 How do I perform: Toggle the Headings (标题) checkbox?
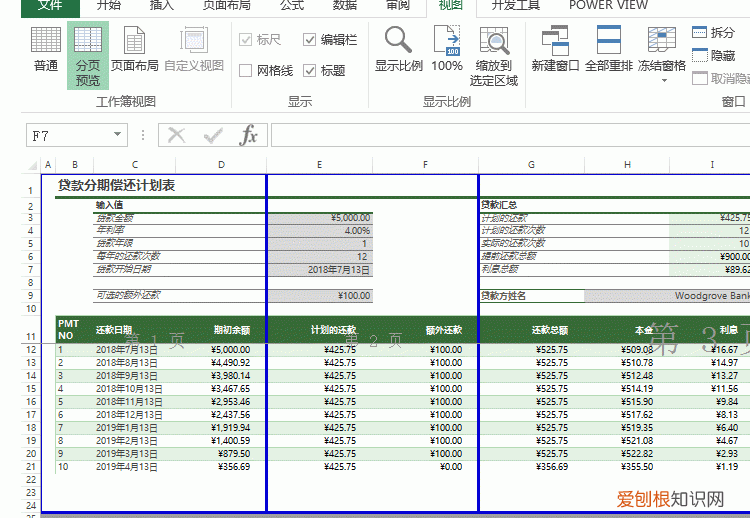pyautogui.click(x=309, y=71)
